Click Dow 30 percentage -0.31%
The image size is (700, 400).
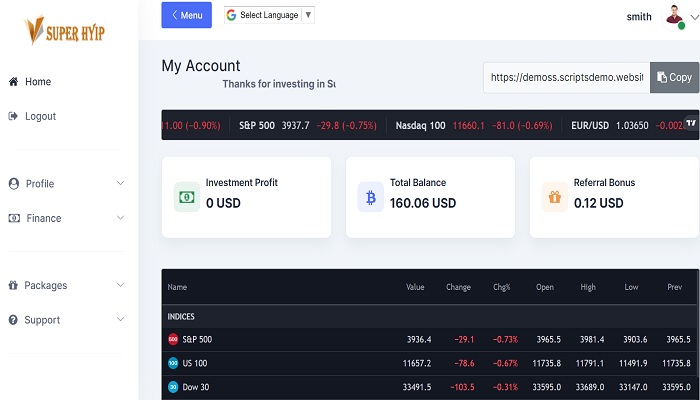(x=505, y=387)
